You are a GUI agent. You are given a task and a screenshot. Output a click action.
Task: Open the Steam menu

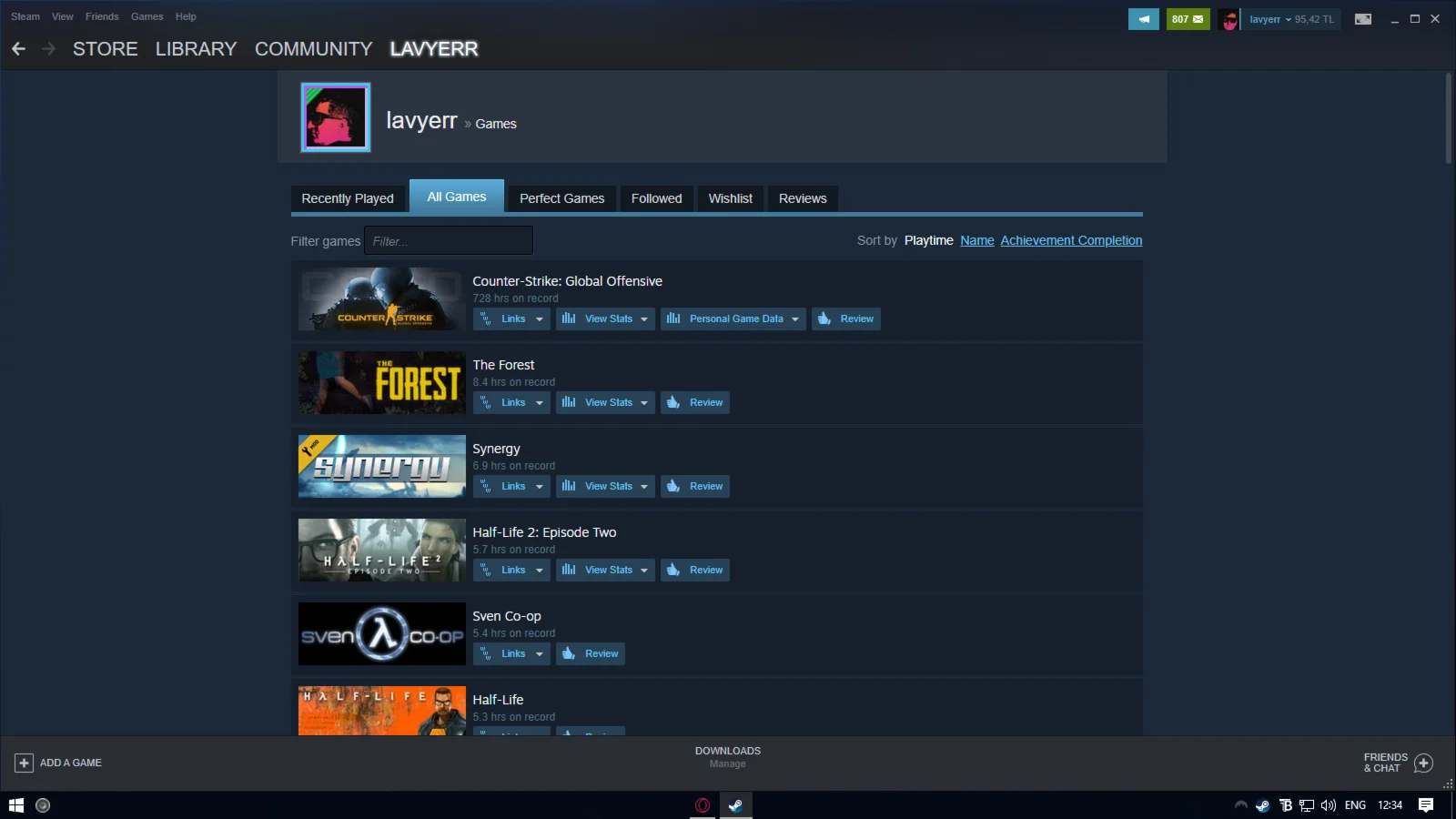pos(25,16)
